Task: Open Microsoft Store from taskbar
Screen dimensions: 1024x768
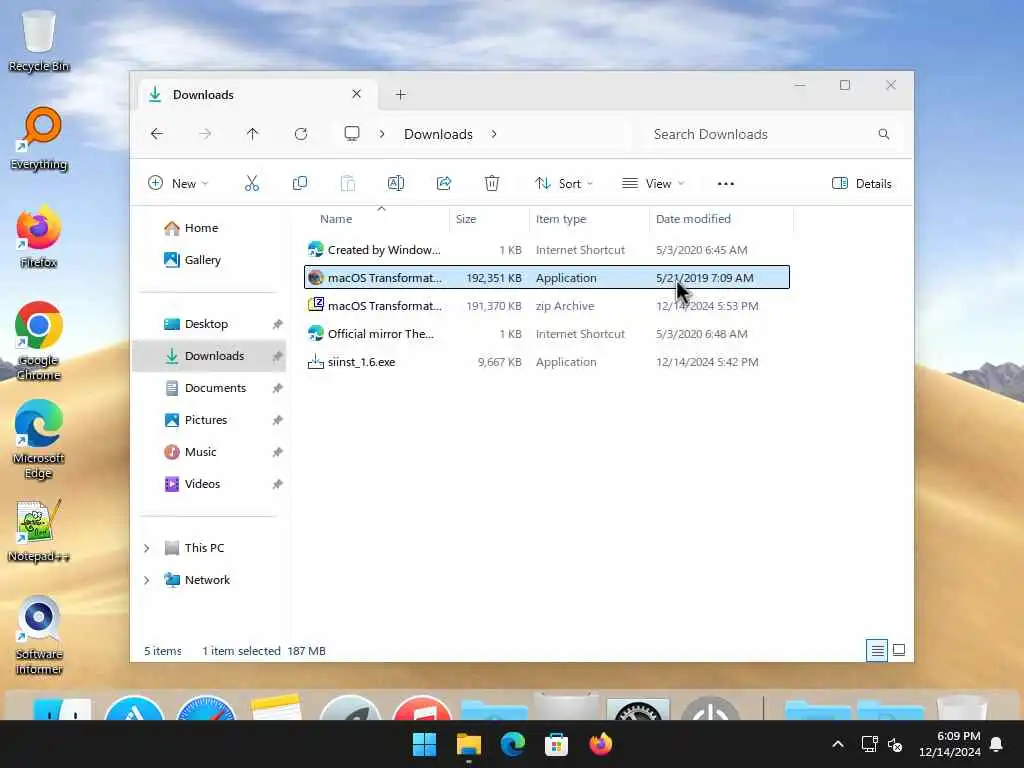Action: pyautogui.click(x=556, y=744)
